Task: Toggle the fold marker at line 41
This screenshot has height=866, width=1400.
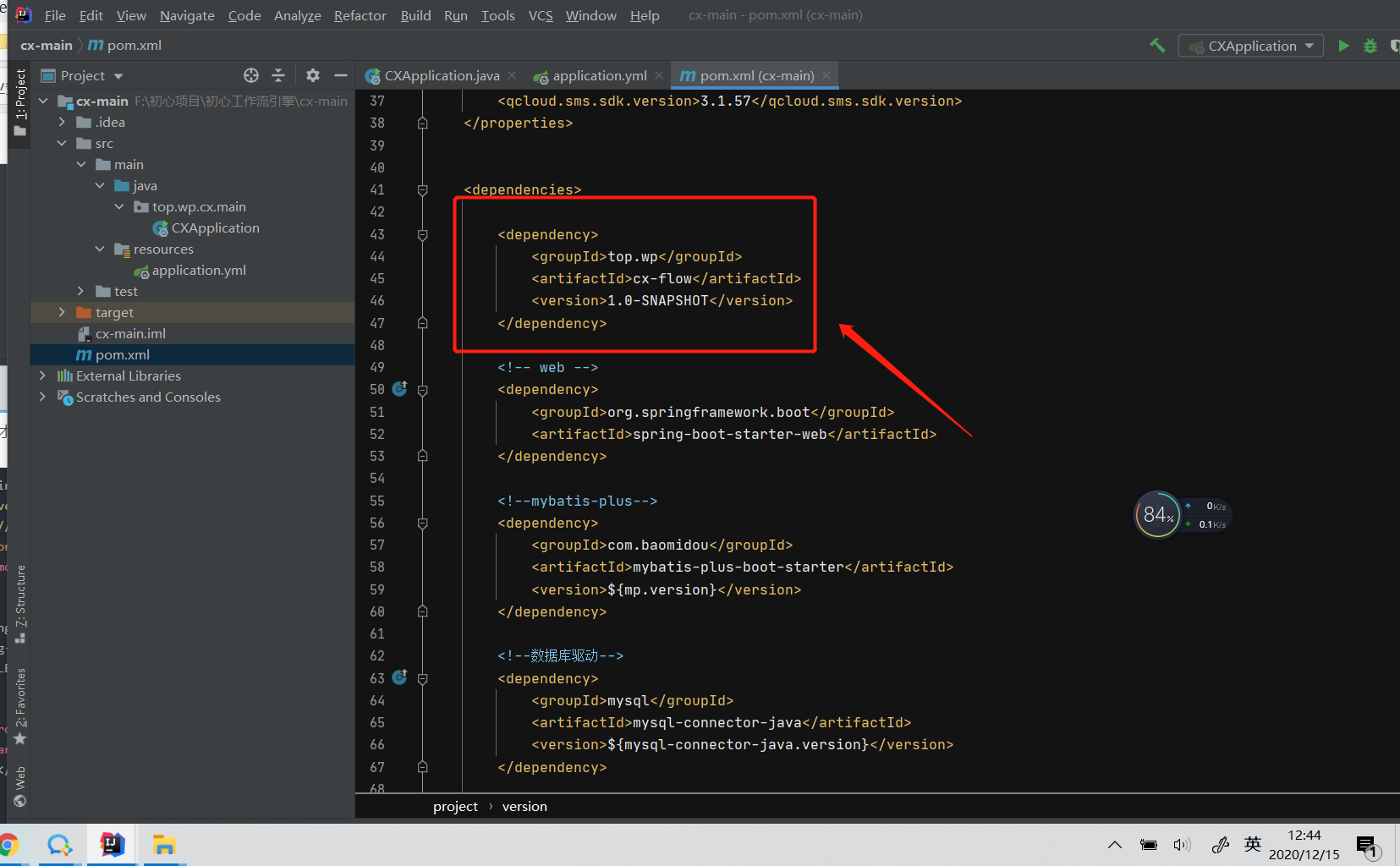Action: (422, 190)
